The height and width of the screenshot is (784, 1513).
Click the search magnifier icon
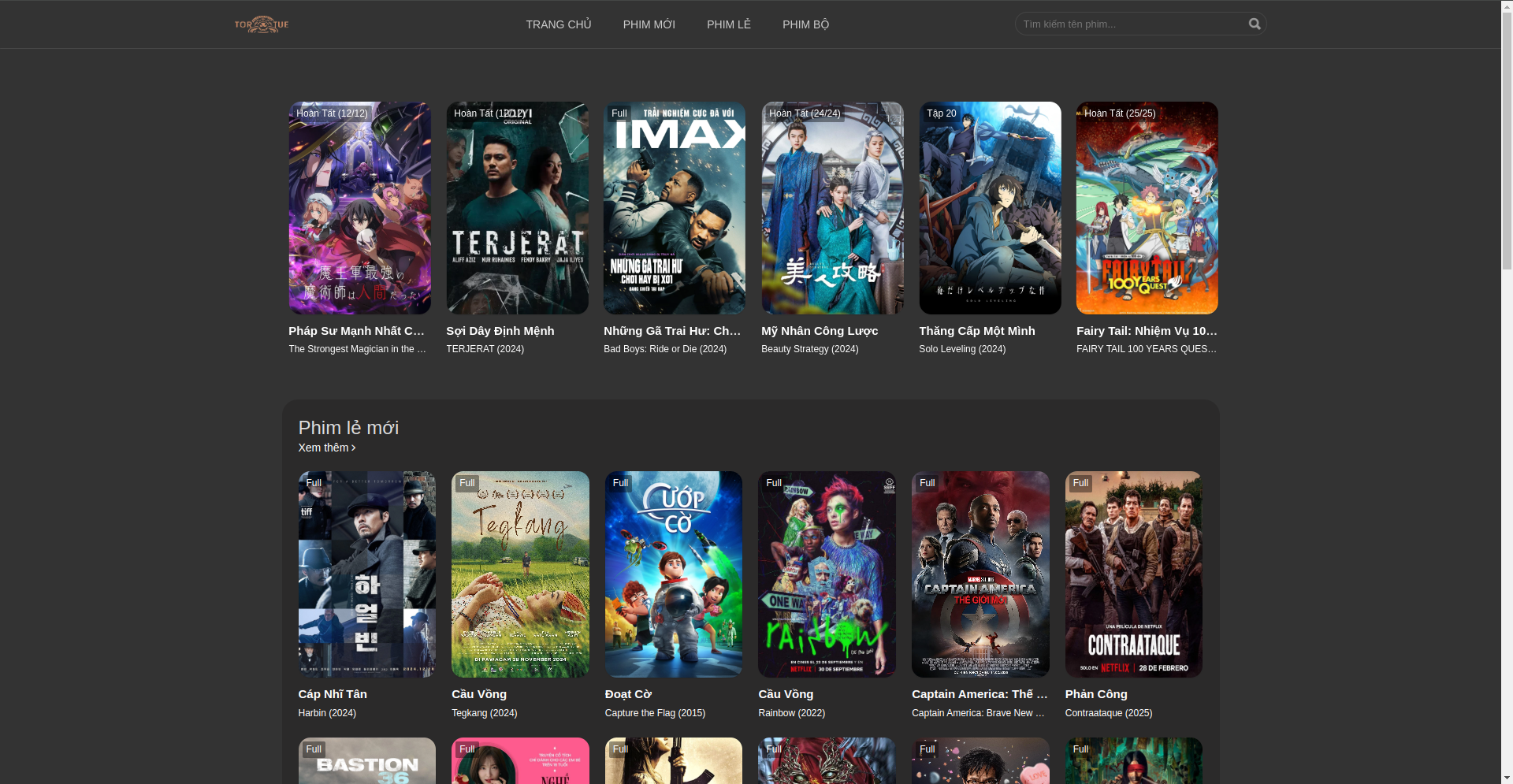point(1255,24)
